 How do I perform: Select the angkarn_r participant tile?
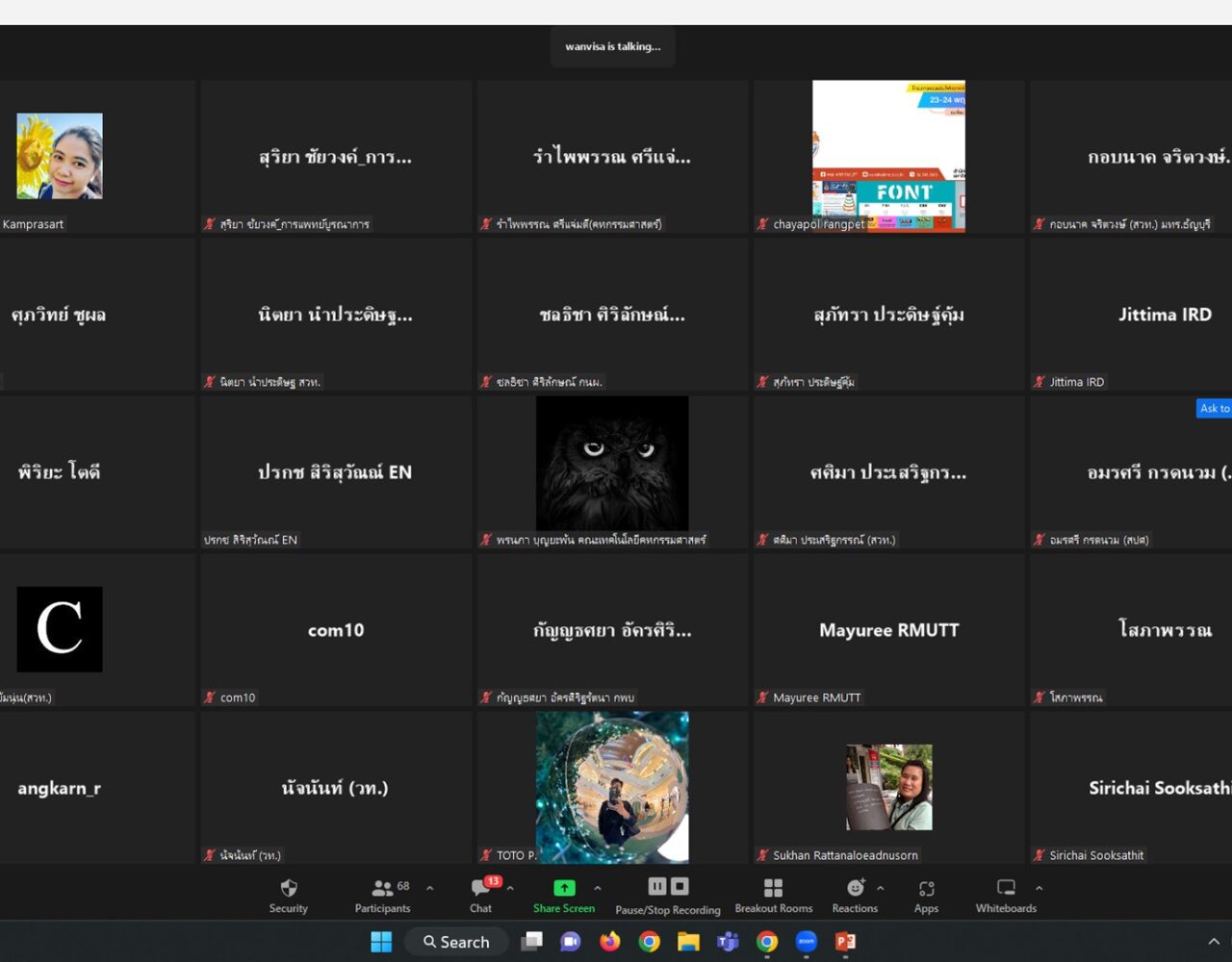click(x=97, y=788)
